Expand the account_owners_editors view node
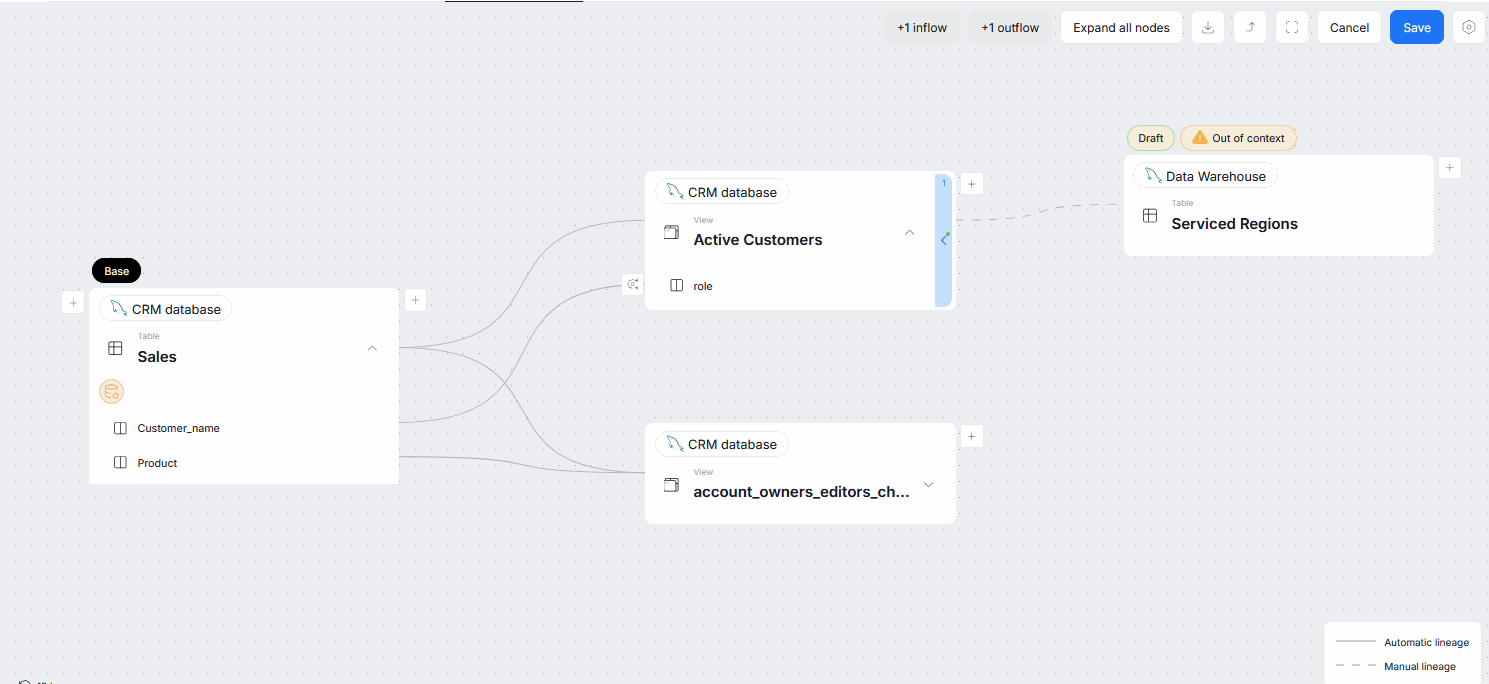1489x684 pixels. 928,485
